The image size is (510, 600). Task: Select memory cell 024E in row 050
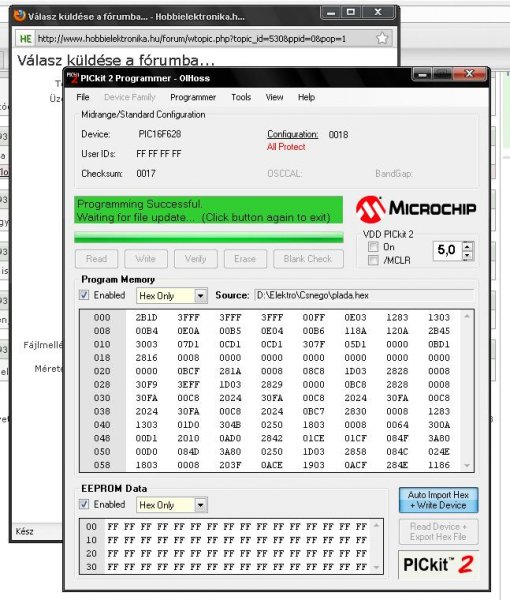(x=439, y=452)
